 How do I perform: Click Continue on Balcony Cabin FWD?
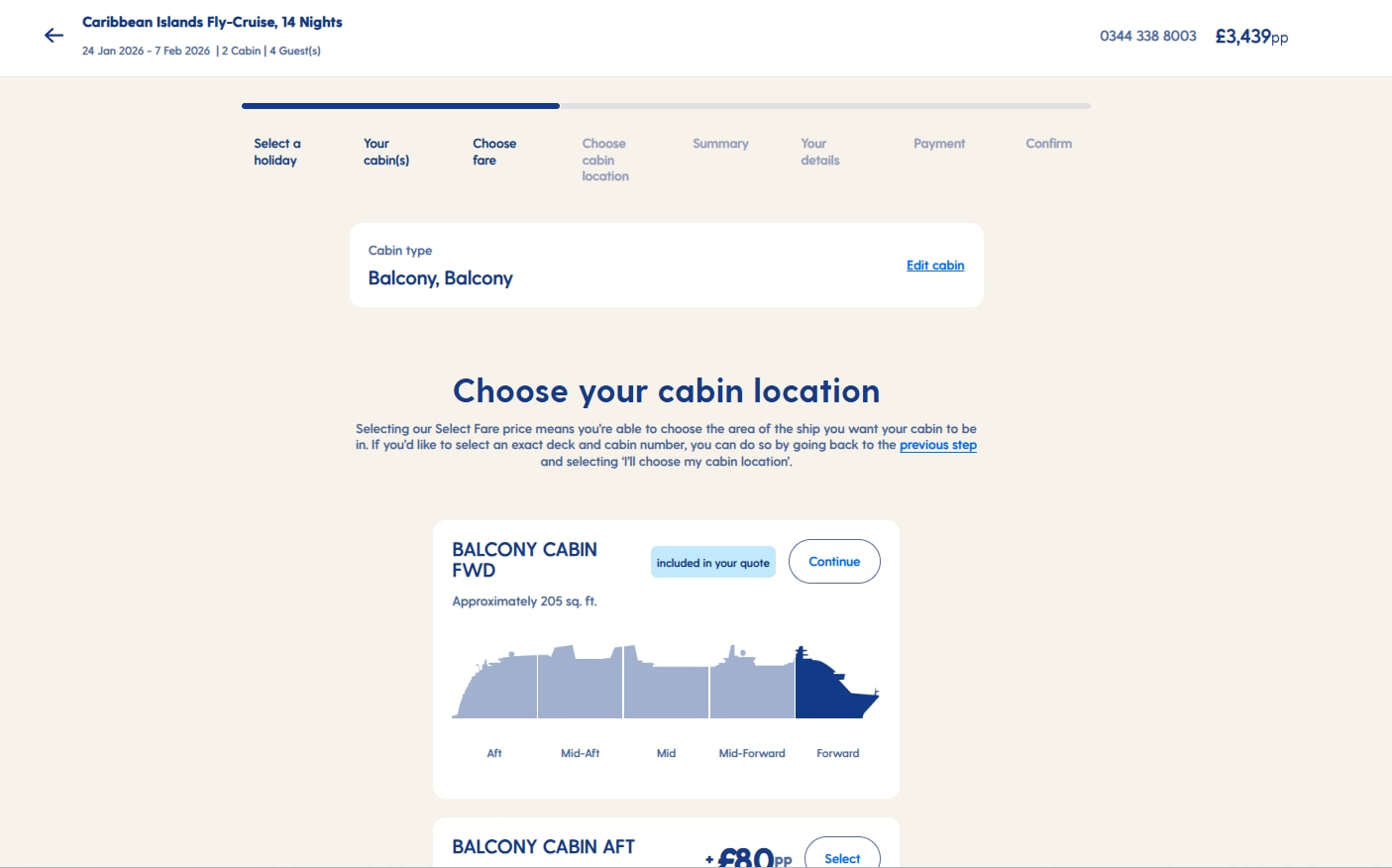coord(834,562)
